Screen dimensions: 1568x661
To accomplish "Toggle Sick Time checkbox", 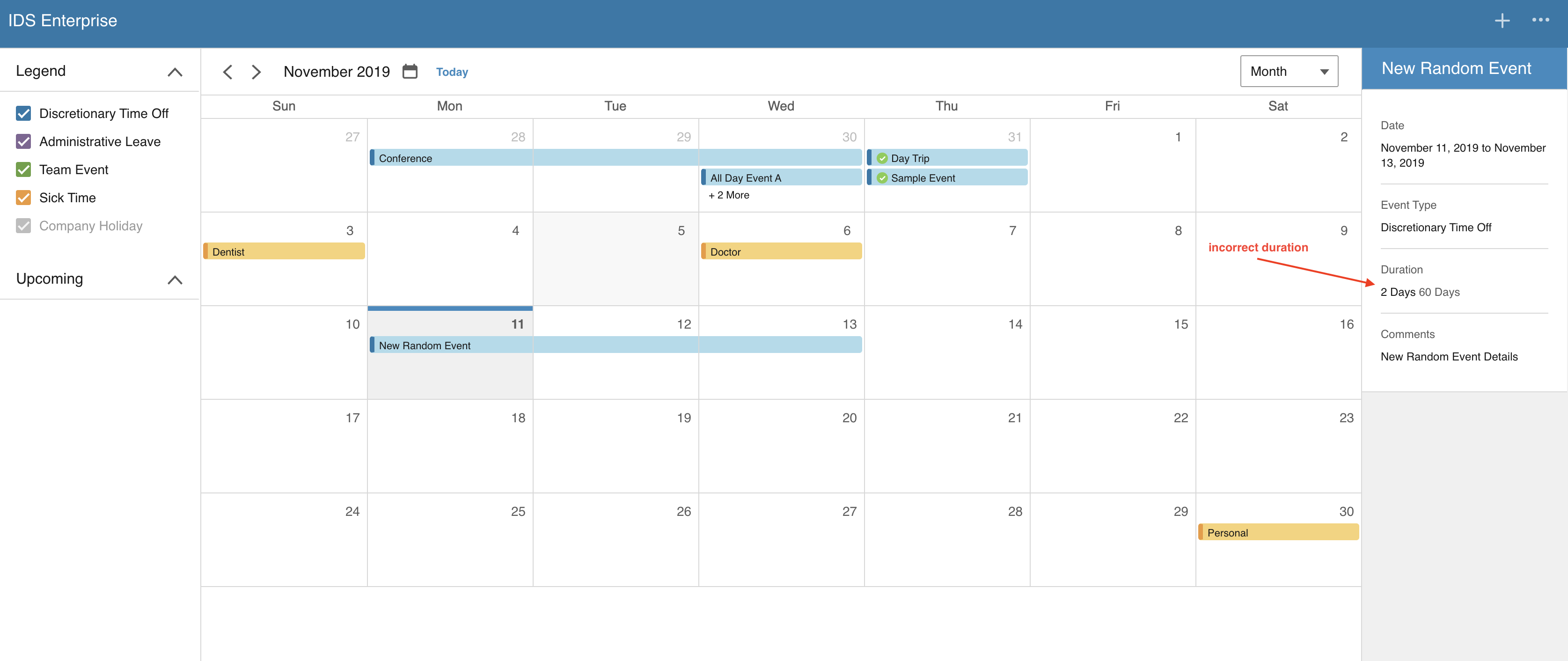I will (x=23, y=197).
